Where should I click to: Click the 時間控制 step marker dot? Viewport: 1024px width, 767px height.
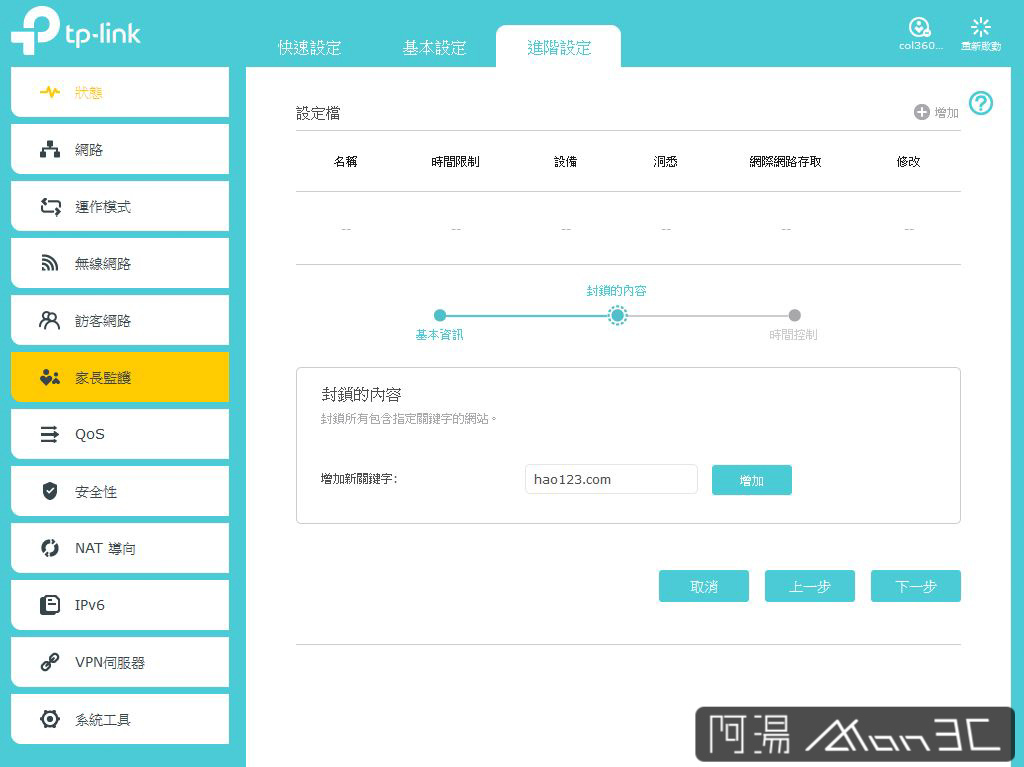point(794,316)
